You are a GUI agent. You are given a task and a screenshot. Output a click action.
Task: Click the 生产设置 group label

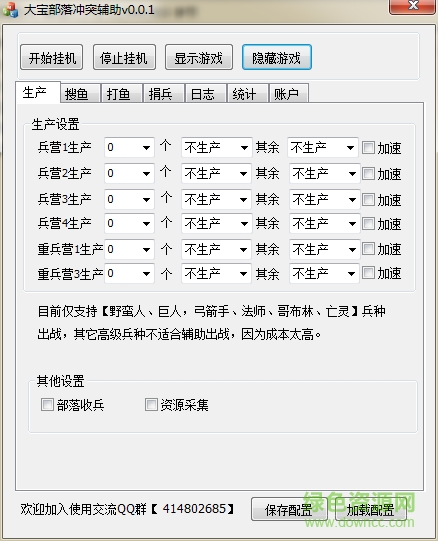click(55, 124)
